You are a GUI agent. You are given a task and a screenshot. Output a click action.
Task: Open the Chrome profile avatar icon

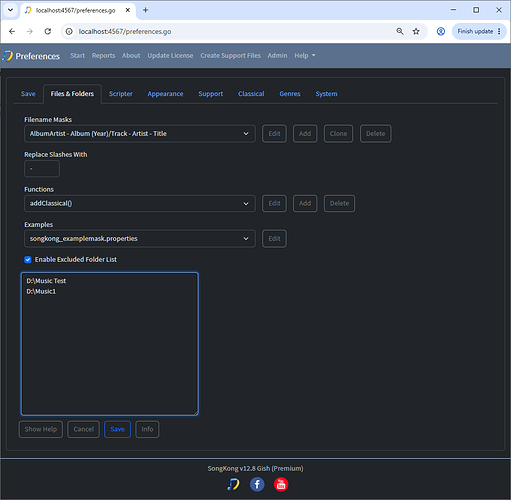pos(441,31)
